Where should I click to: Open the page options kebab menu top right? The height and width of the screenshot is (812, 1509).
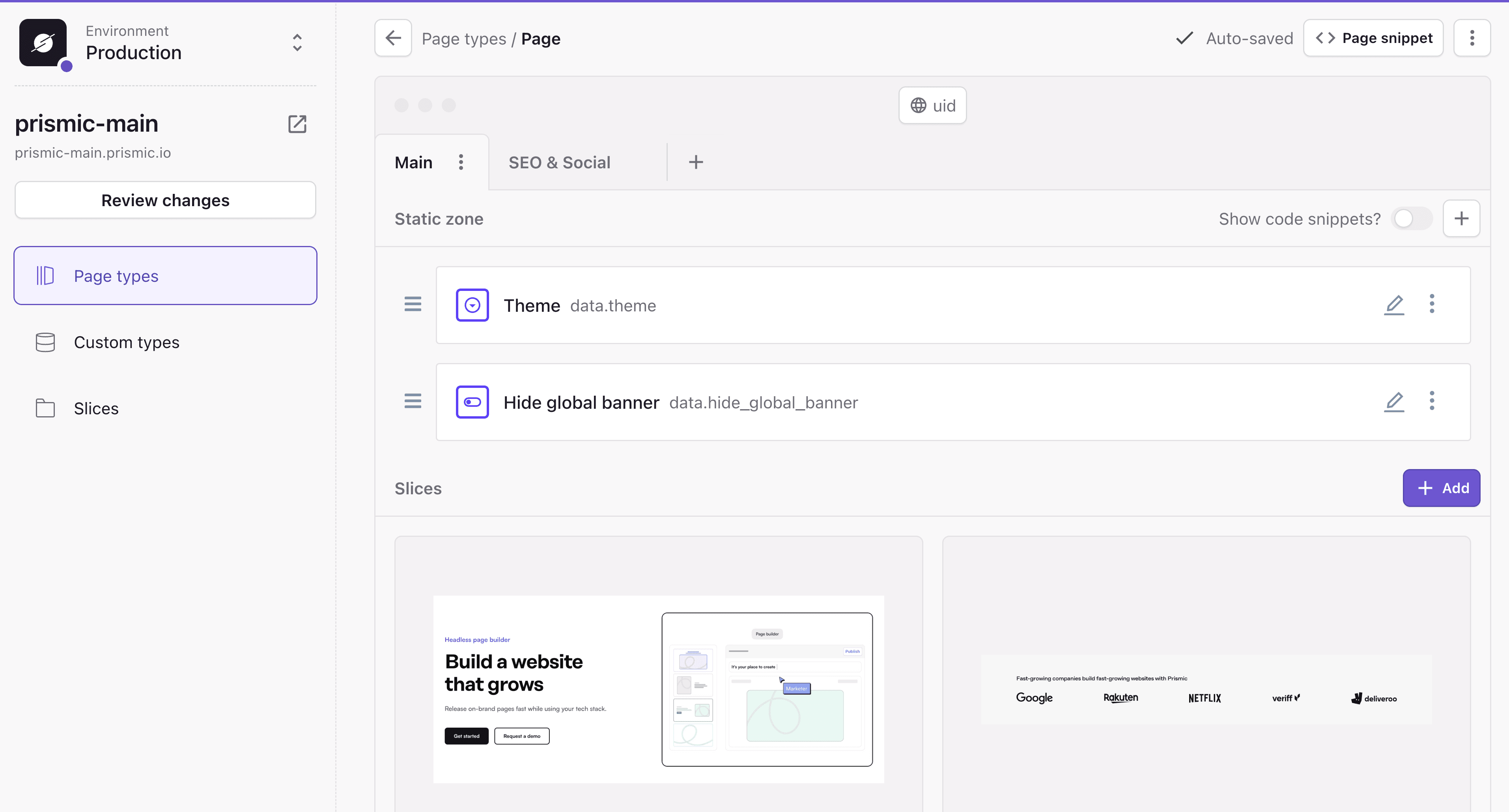(x=1473, y=37)
